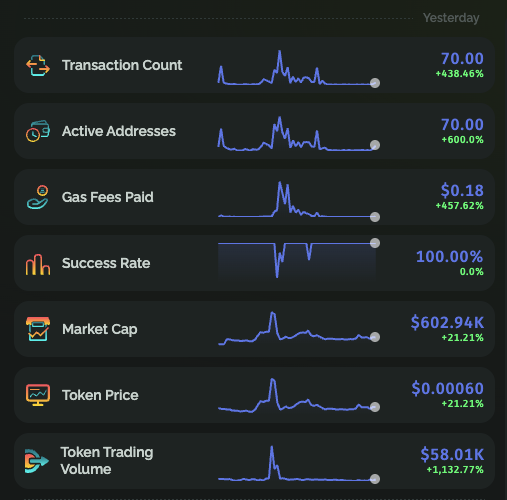The image size is (507, 500).
Task: Click the Active Addresses value 70.00
Action: pos(462,125)
